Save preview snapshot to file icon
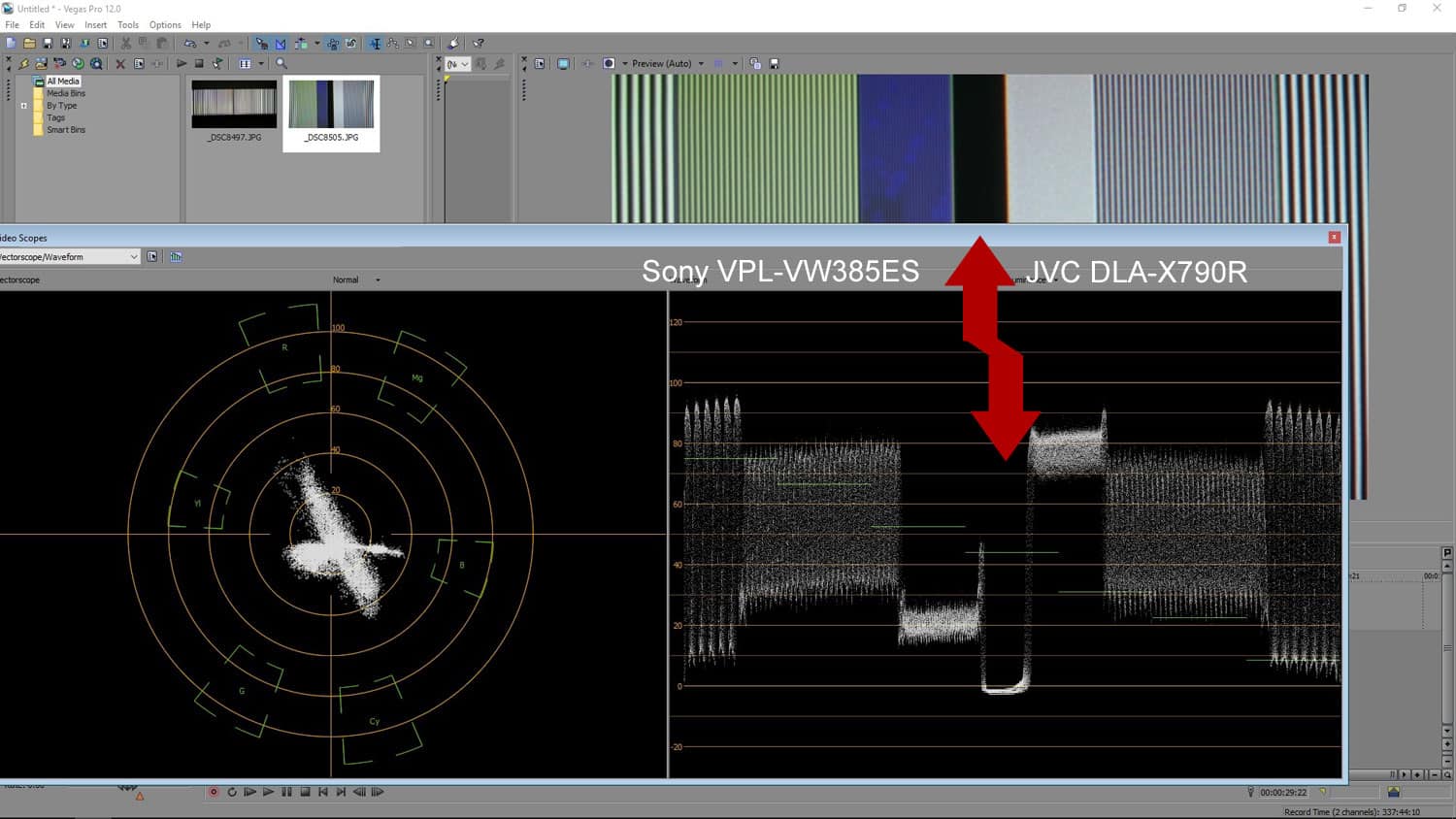Viewport: 1456px width, 819px height. tap(775, 63)
